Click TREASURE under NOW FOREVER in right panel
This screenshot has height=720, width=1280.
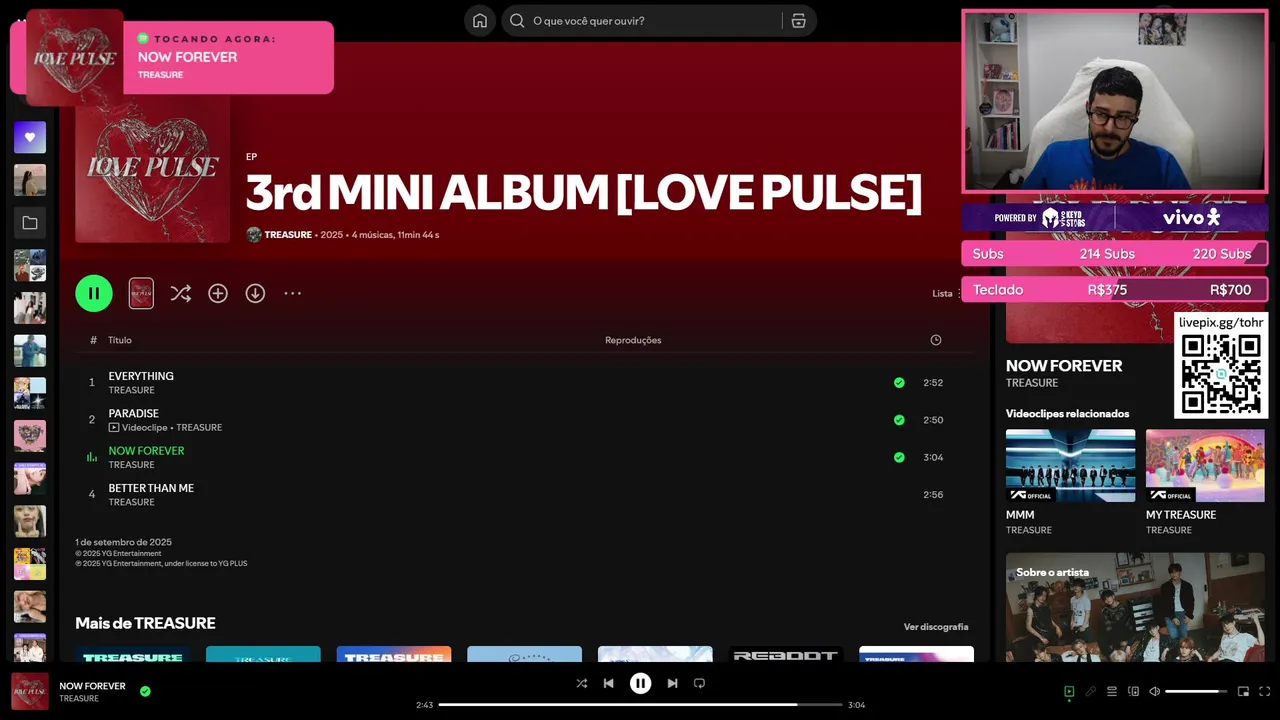pos(1032,383)
